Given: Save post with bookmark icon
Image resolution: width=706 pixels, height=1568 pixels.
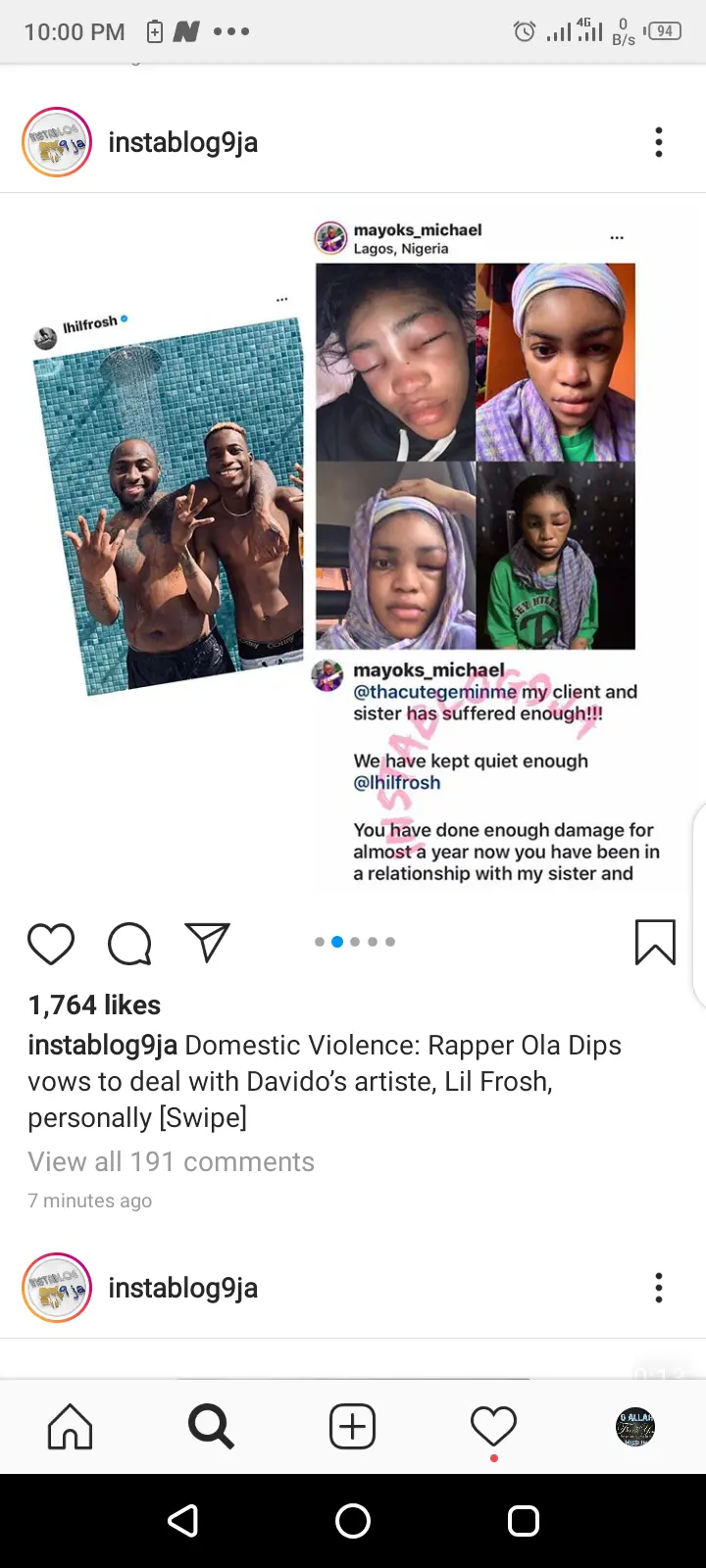Looking at the screenshot, I should pyautogui.click(x=655, y=943).
